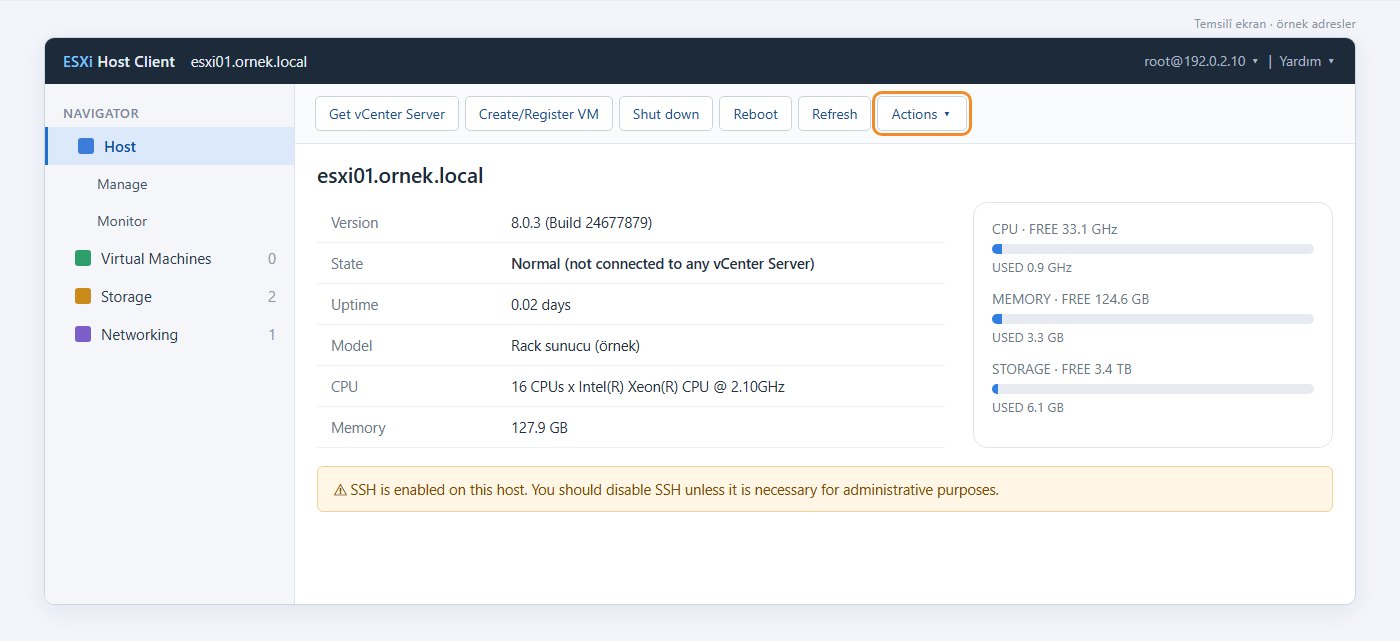Click the USED 0.9 GHz label
Image resolution: width=1400 pixels, height=641 pixels.
pos(1032,267)
